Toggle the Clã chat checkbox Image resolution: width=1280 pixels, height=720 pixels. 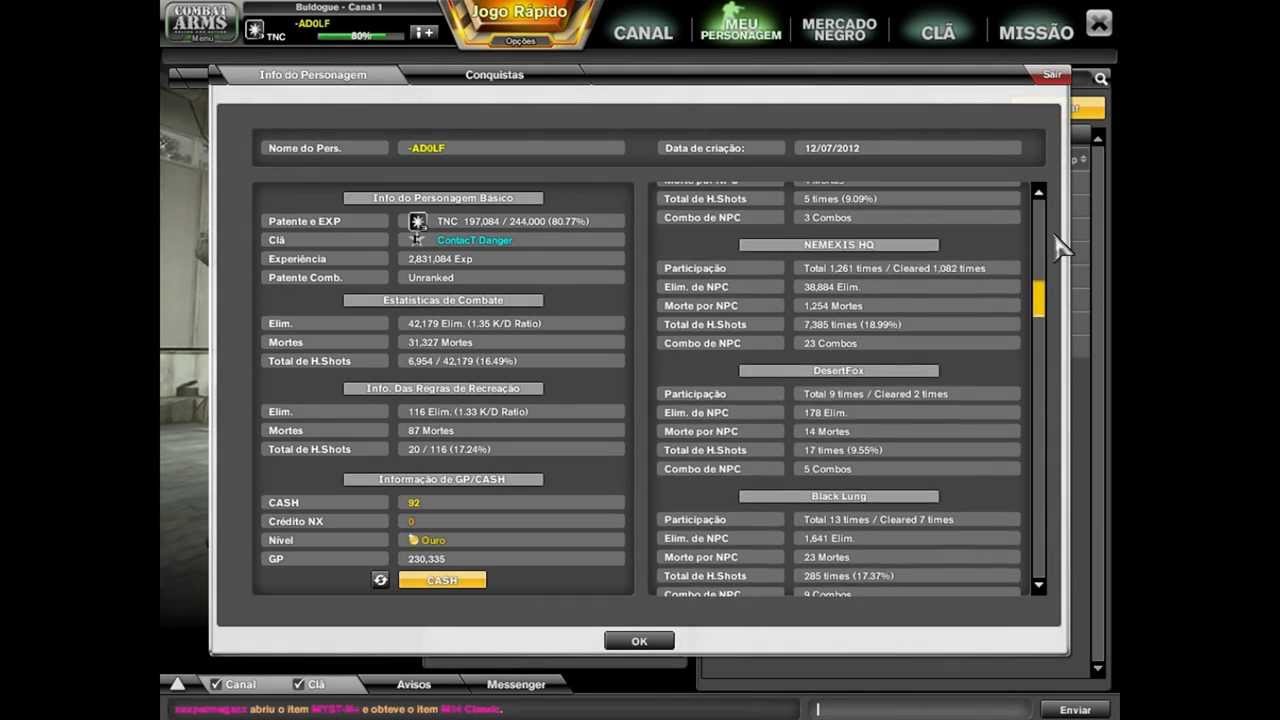click(298, 684)
